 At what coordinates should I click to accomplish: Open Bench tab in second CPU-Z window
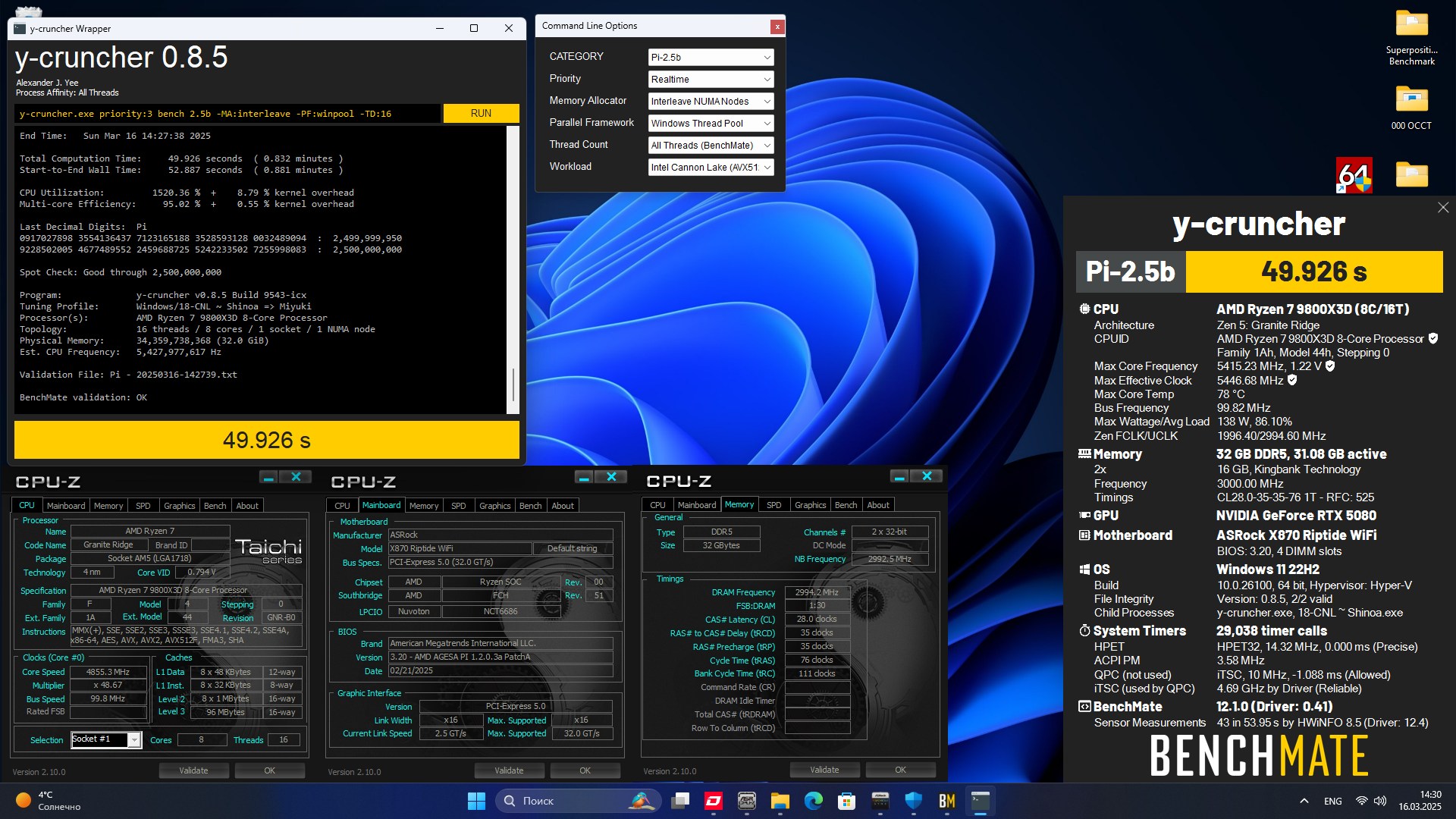pyautogui.click(x=530, y=506)
